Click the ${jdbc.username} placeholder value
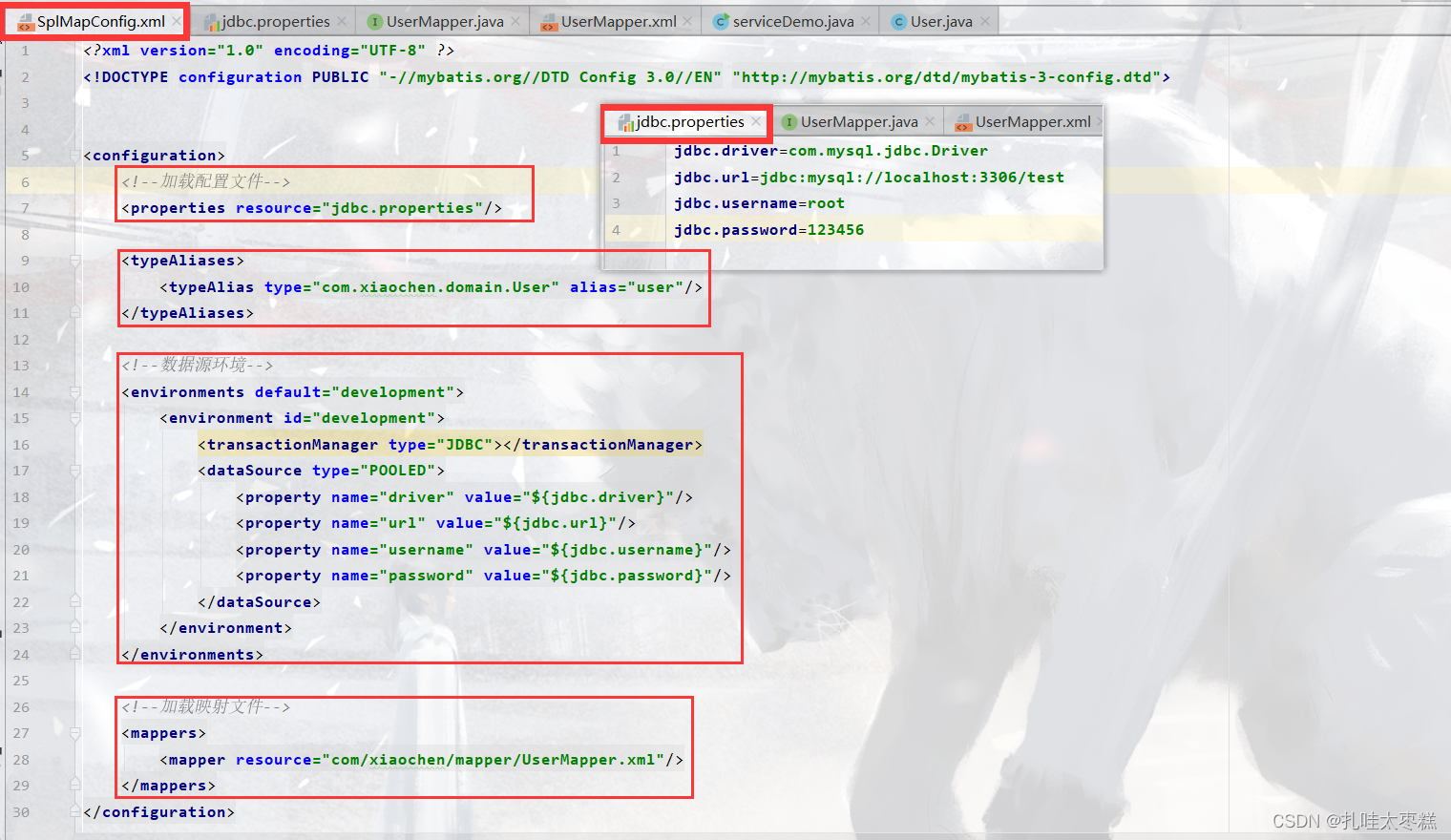Image resolution: width=1451 pixels, height=840 pixels. point(627,550)
